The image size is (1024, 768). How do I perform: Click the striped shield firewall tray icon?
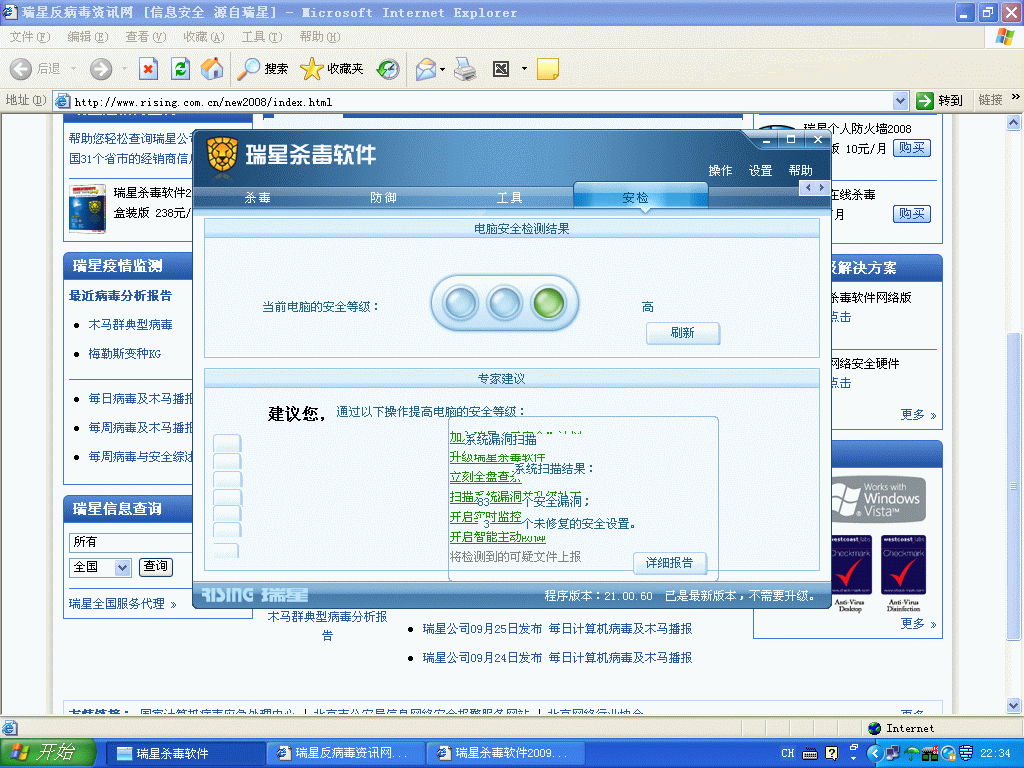pyautogui.click(x=966, y=753)
